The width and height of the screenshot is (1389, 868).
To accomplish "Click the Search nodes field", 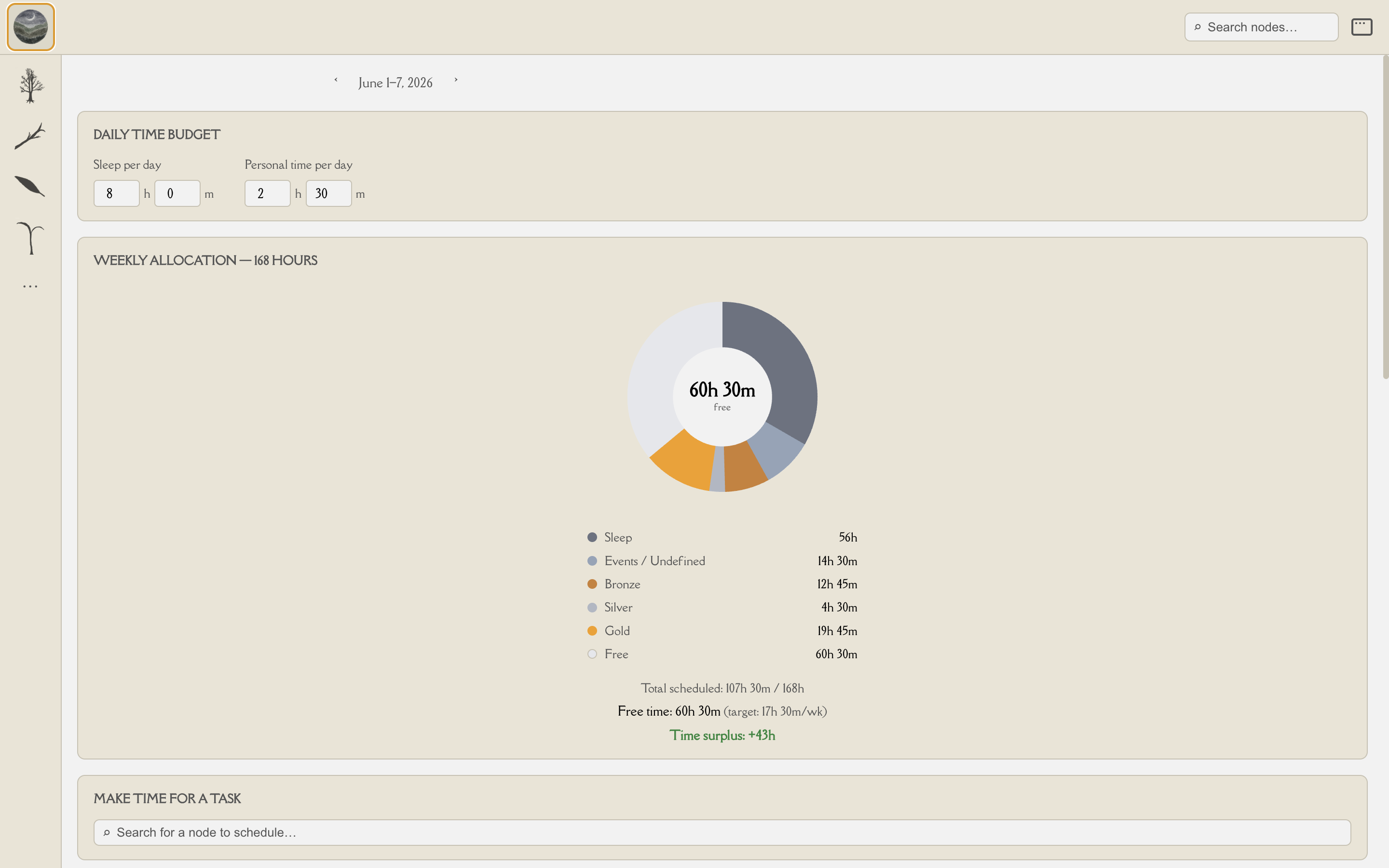I will pyautogui.click(x=1262, y=27).
